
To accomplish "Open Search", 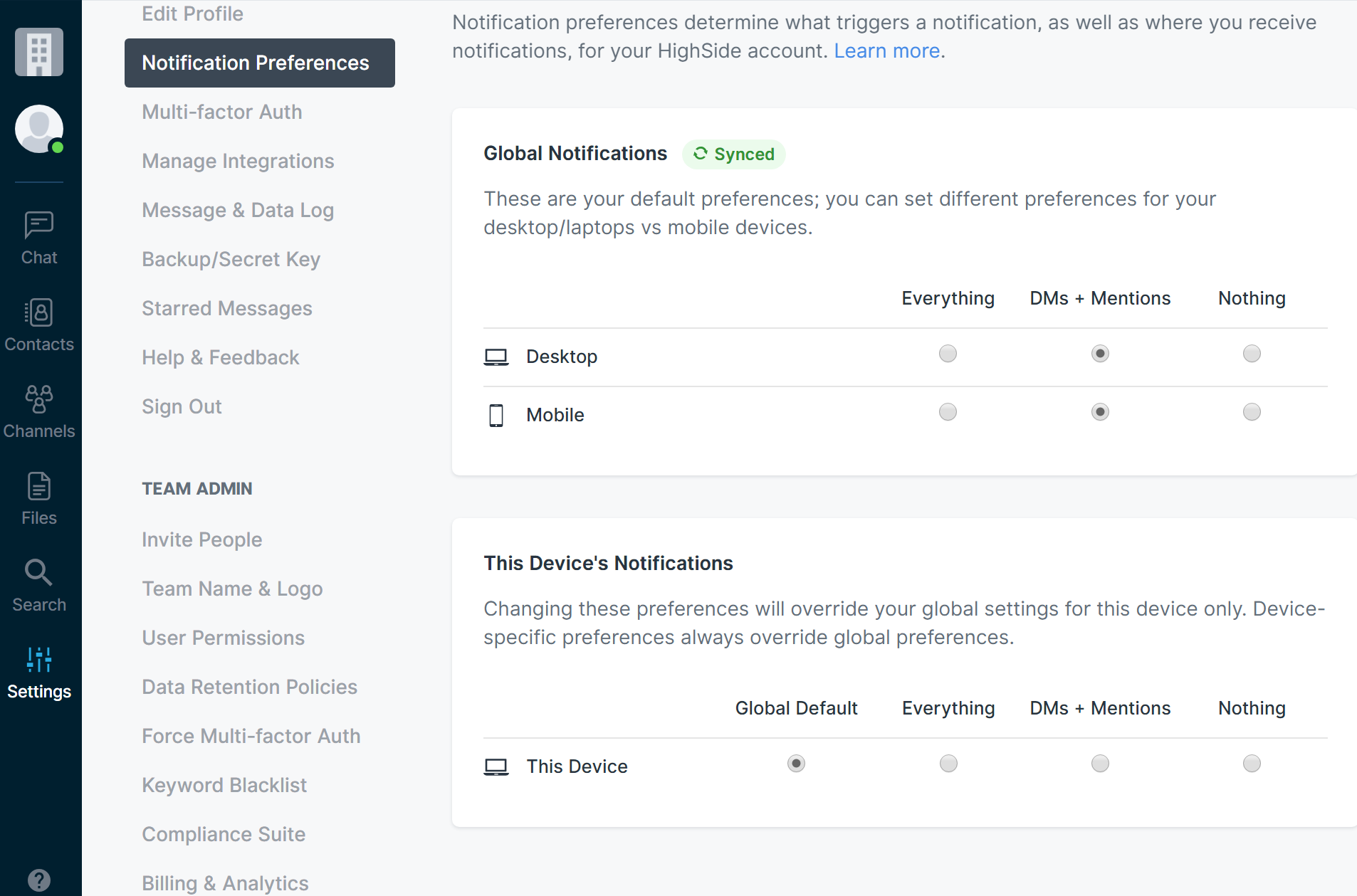I will click(39, 586).
